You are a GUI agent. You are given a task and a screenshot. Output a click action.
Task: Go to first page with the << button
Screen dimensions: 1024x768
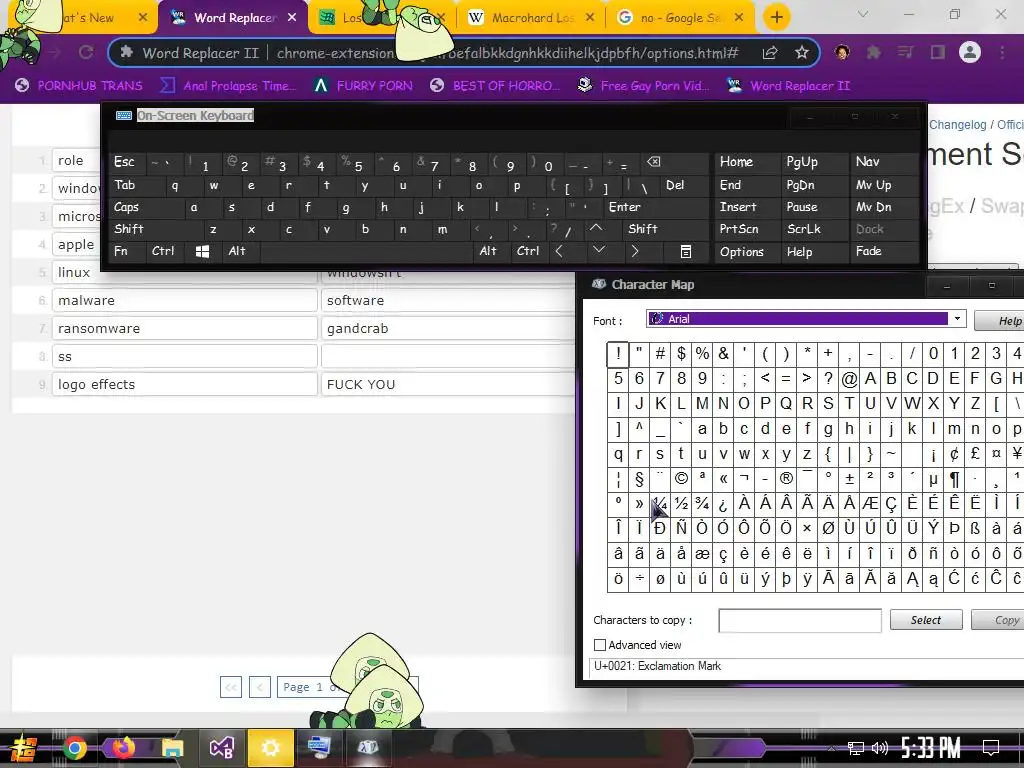tap(231, 687)
